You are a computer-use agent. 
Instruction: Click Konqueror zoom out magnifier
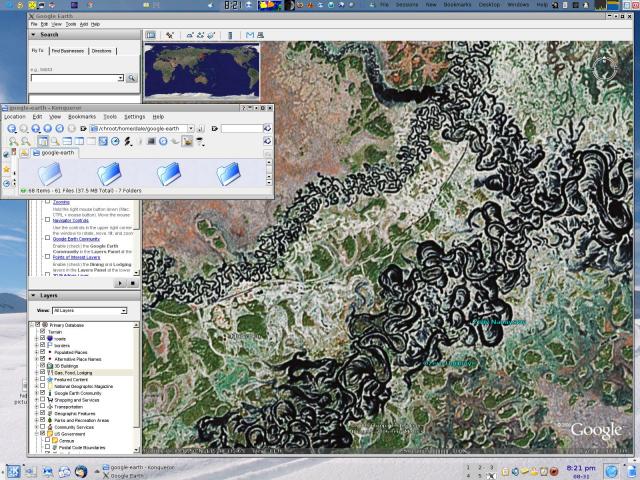click(26, 141)
